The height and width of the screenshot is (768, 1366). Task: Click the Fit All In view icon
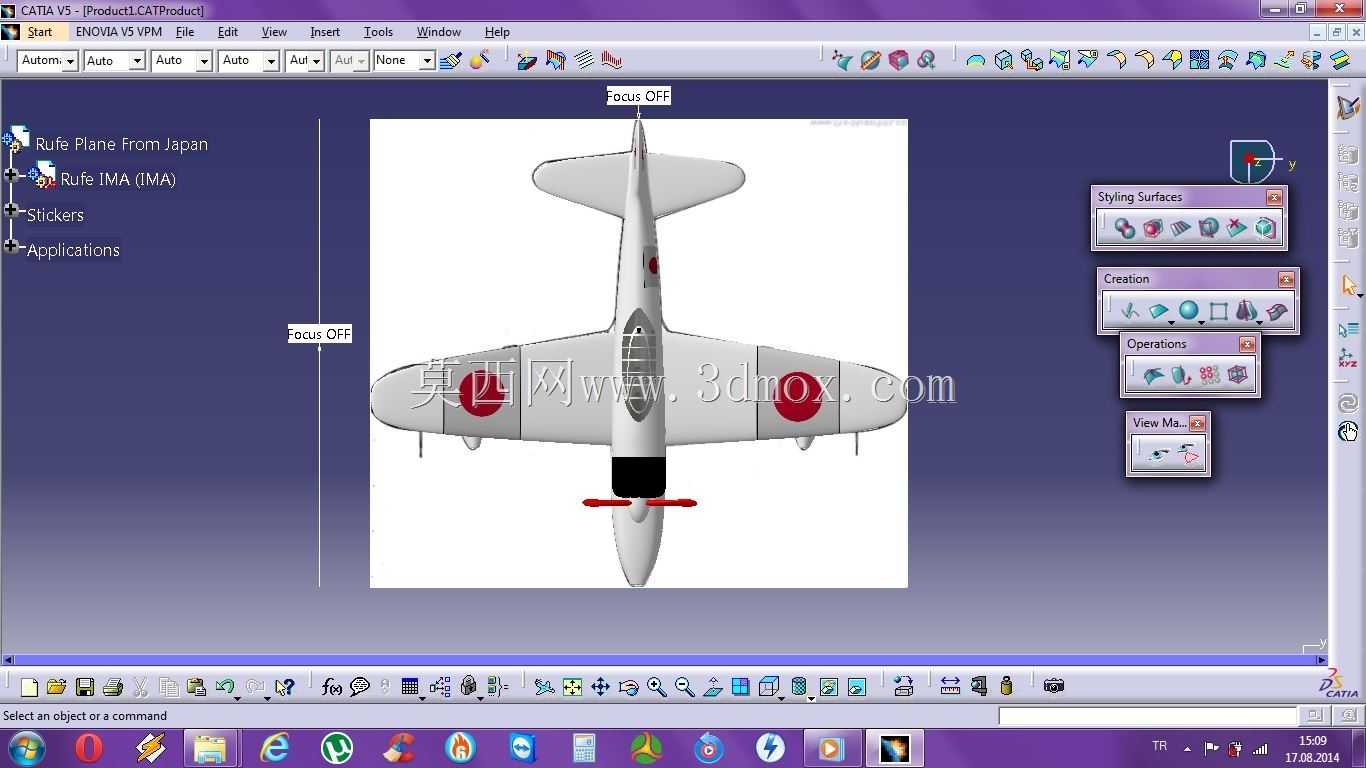572,686
